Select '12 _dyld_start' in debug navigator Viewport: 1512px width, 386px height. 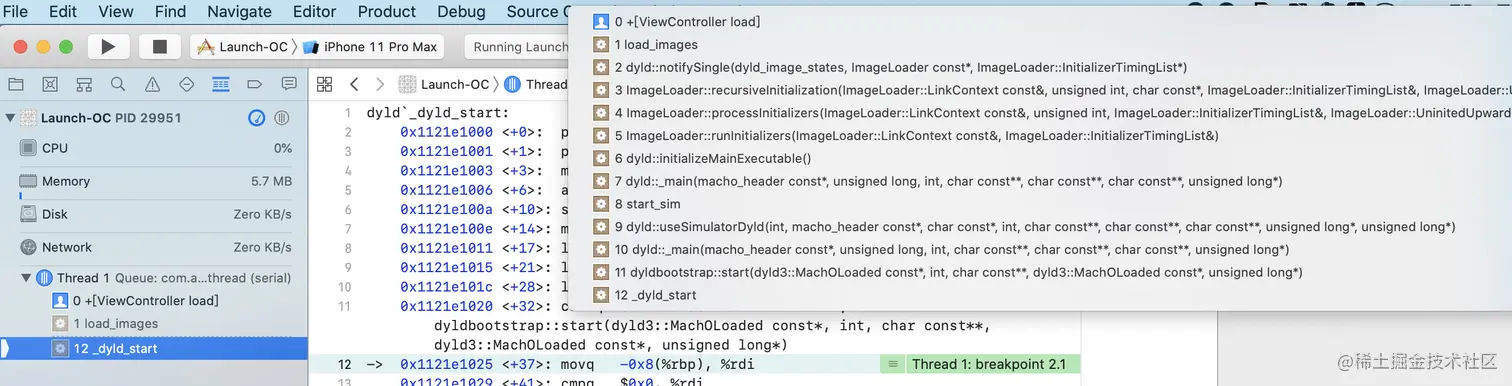[x=154, y=348]
